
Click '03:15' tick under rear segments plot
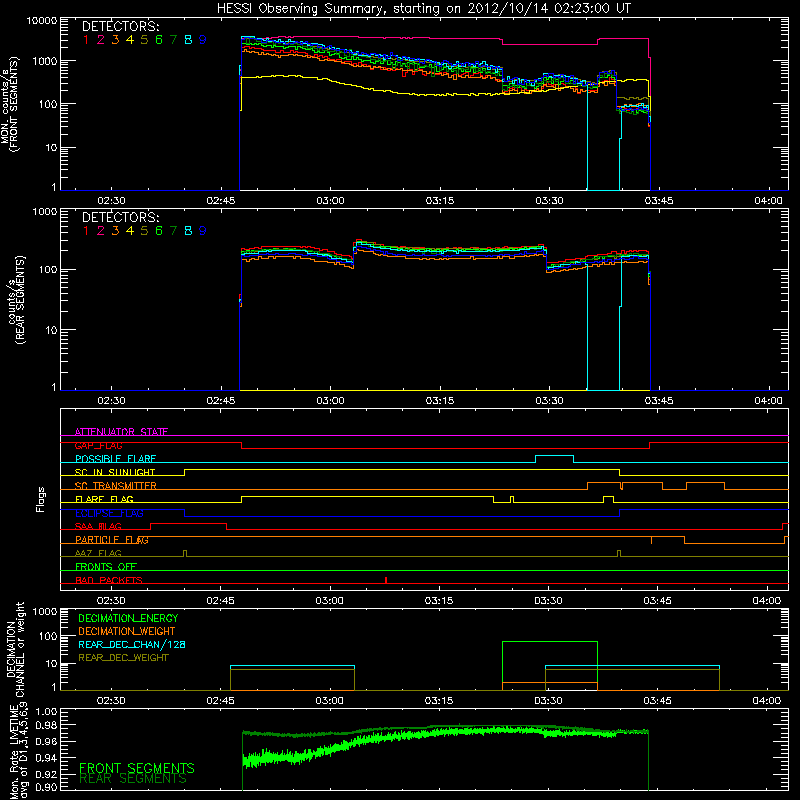point(440,401)
